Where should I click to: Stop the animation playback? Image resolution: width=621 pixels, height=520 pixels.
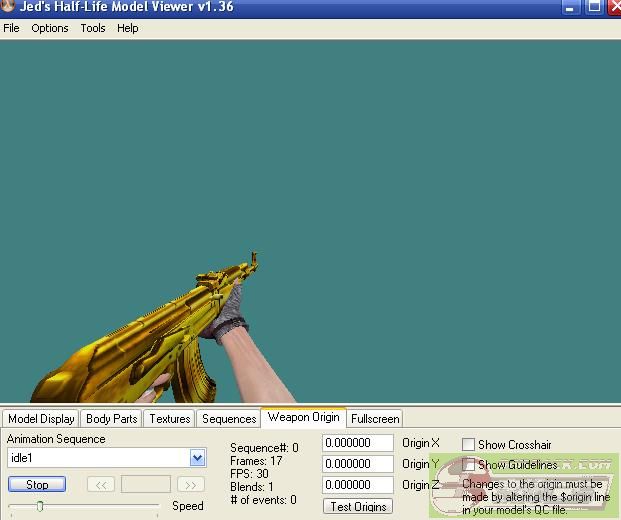37,485
